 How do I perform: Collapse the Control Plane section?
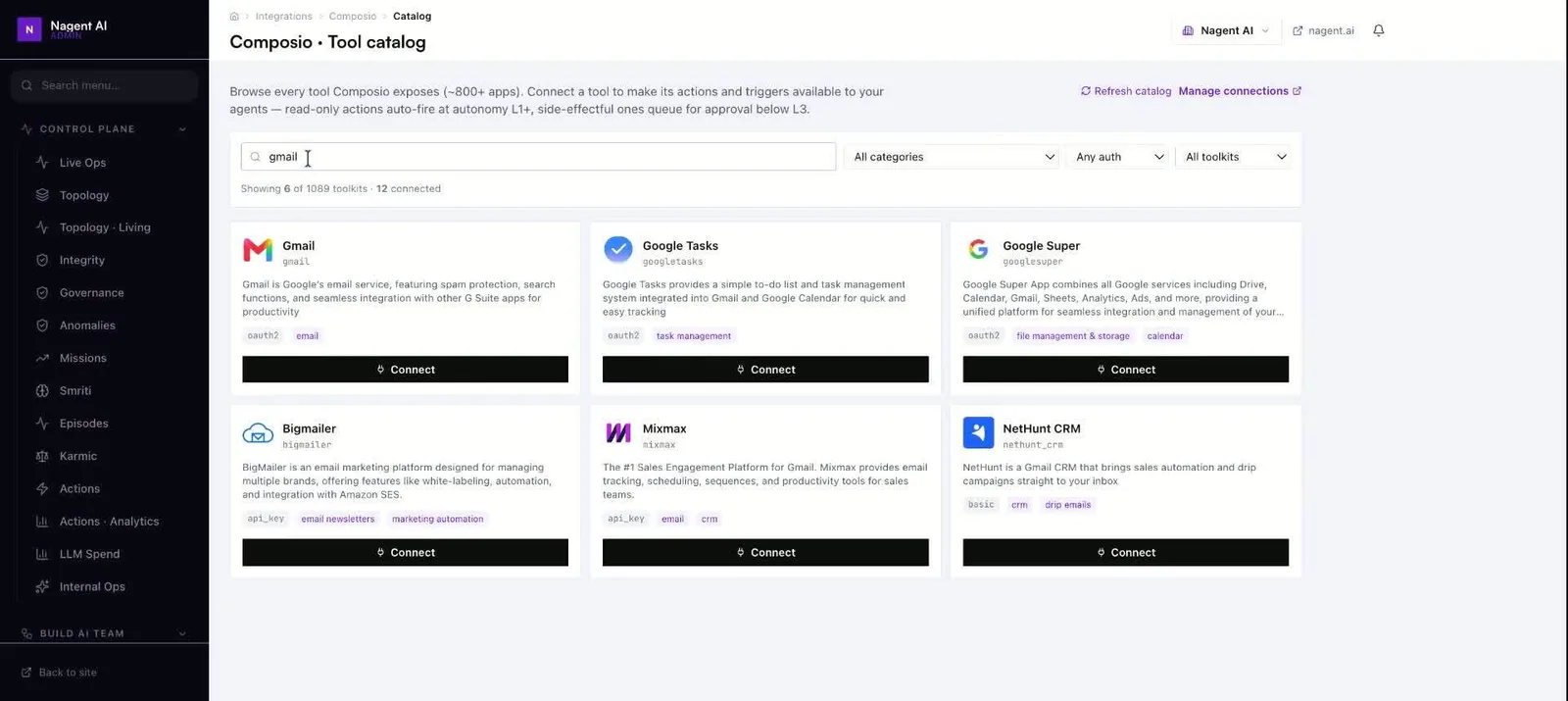(182, 129)
